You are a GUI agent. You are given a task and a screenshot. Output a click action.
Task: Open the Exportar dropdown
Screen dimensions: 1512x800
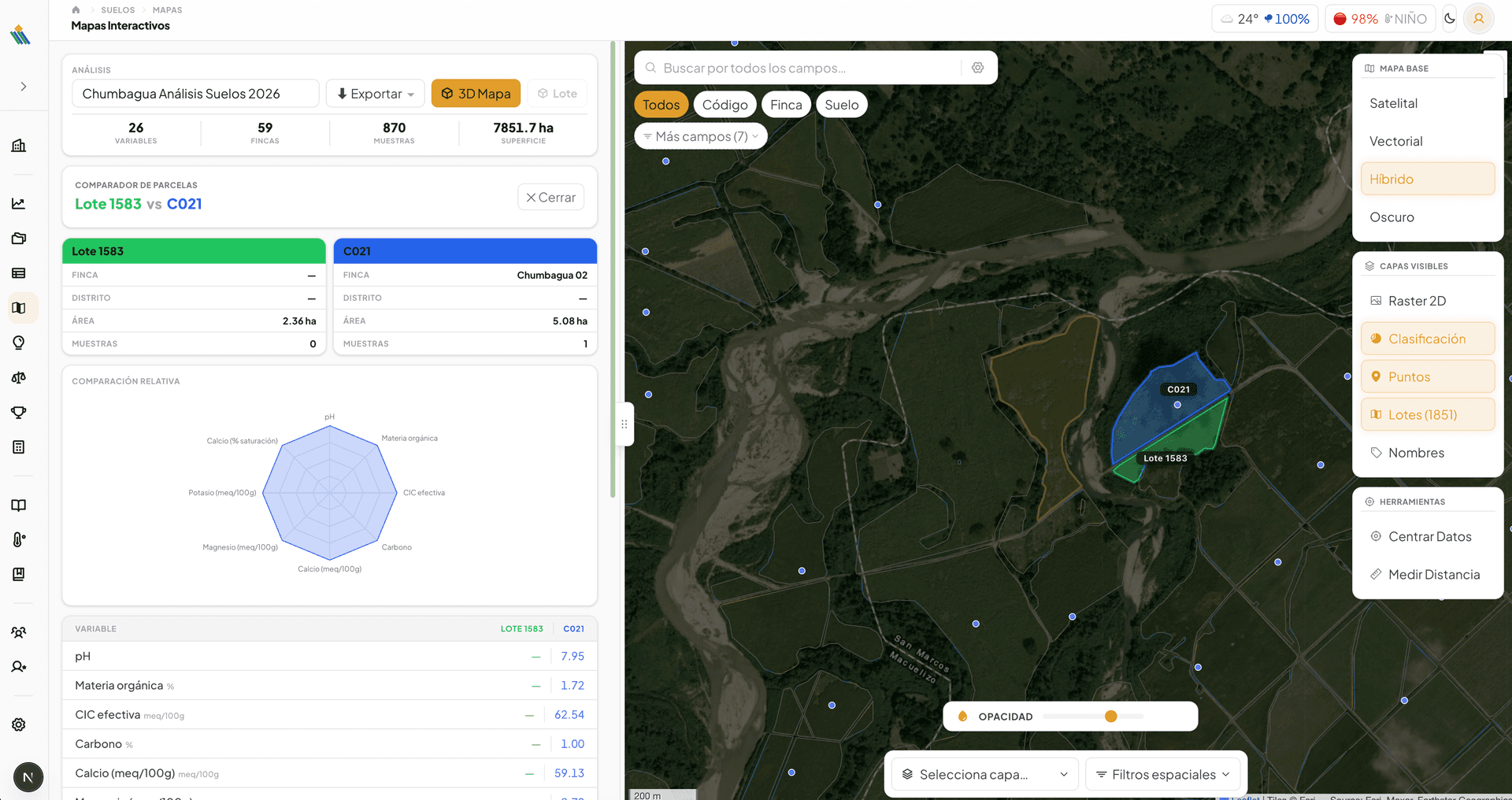point(376,94)
